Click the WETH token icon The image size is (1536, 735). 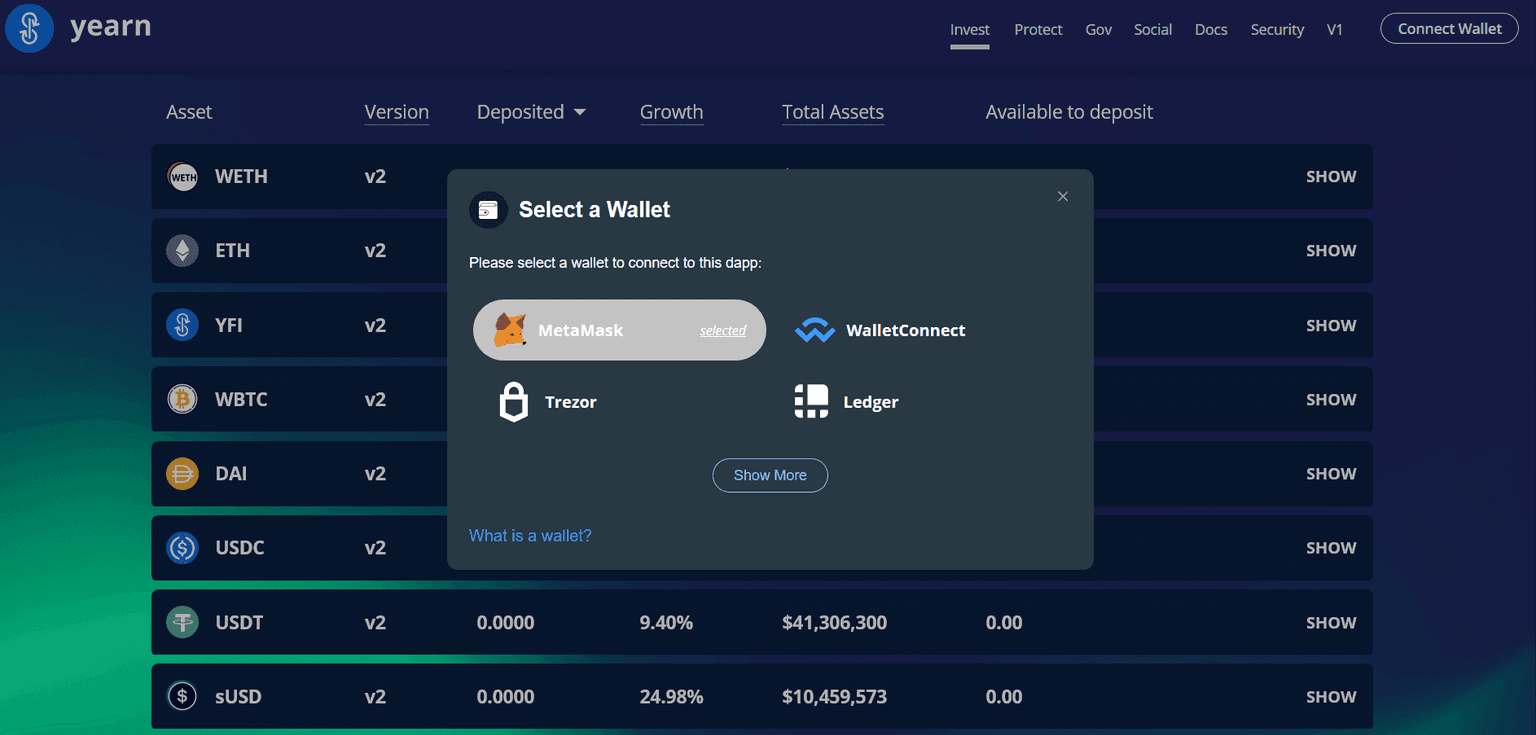(x=182, y=177)
